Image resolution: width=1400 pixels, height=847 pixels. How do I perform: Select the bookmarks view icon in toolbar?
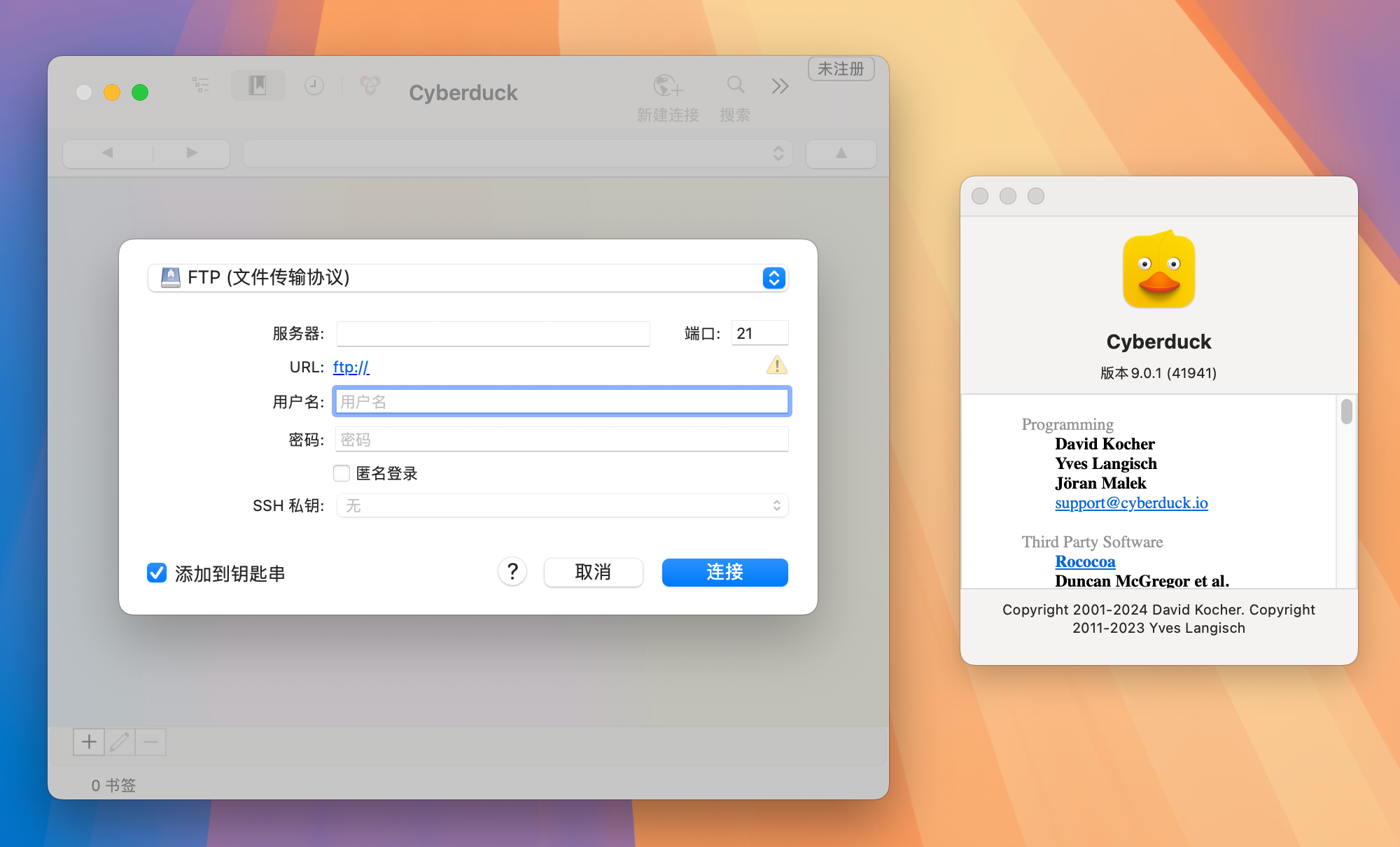pyautogui.click(x=258, y=85)
